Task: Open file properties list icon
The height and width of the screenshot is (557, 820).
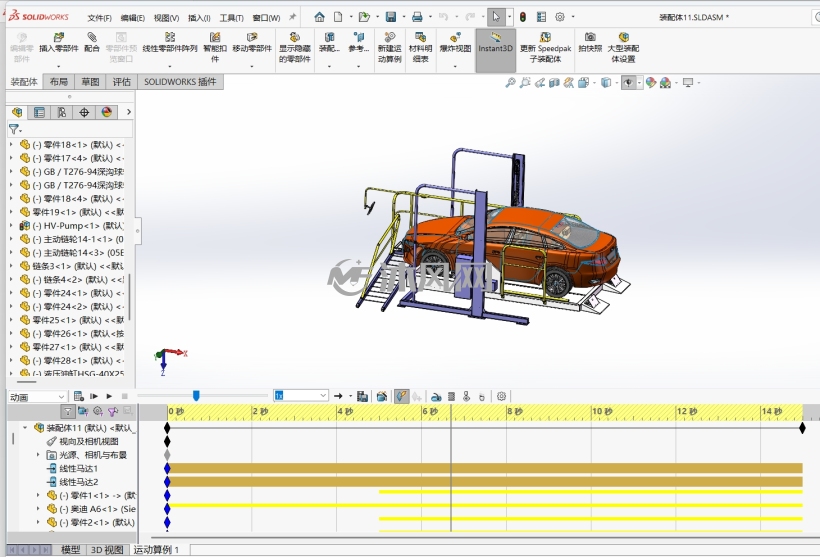Action: pyautogui.click(x=541, y=17)
